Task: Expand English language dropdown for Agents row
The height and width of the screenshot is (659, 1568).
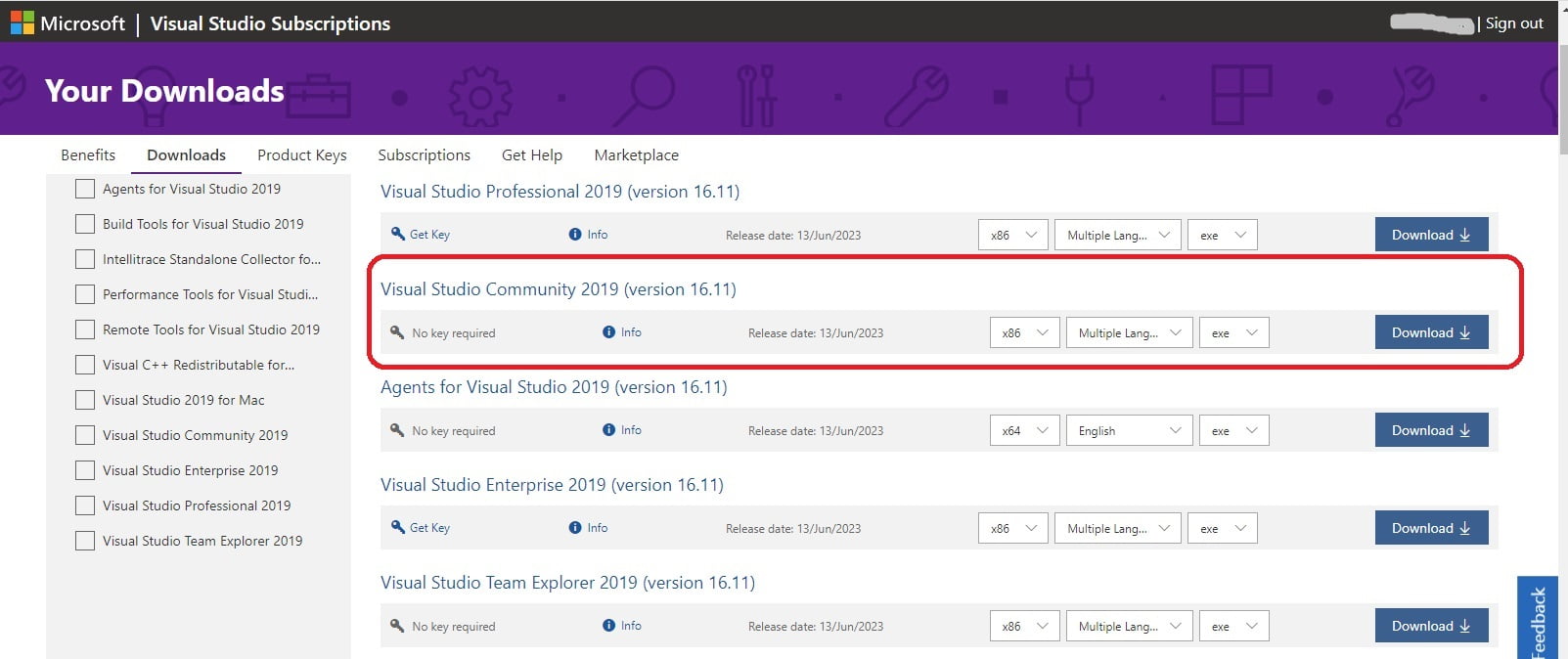Action: click(1129, 431)
